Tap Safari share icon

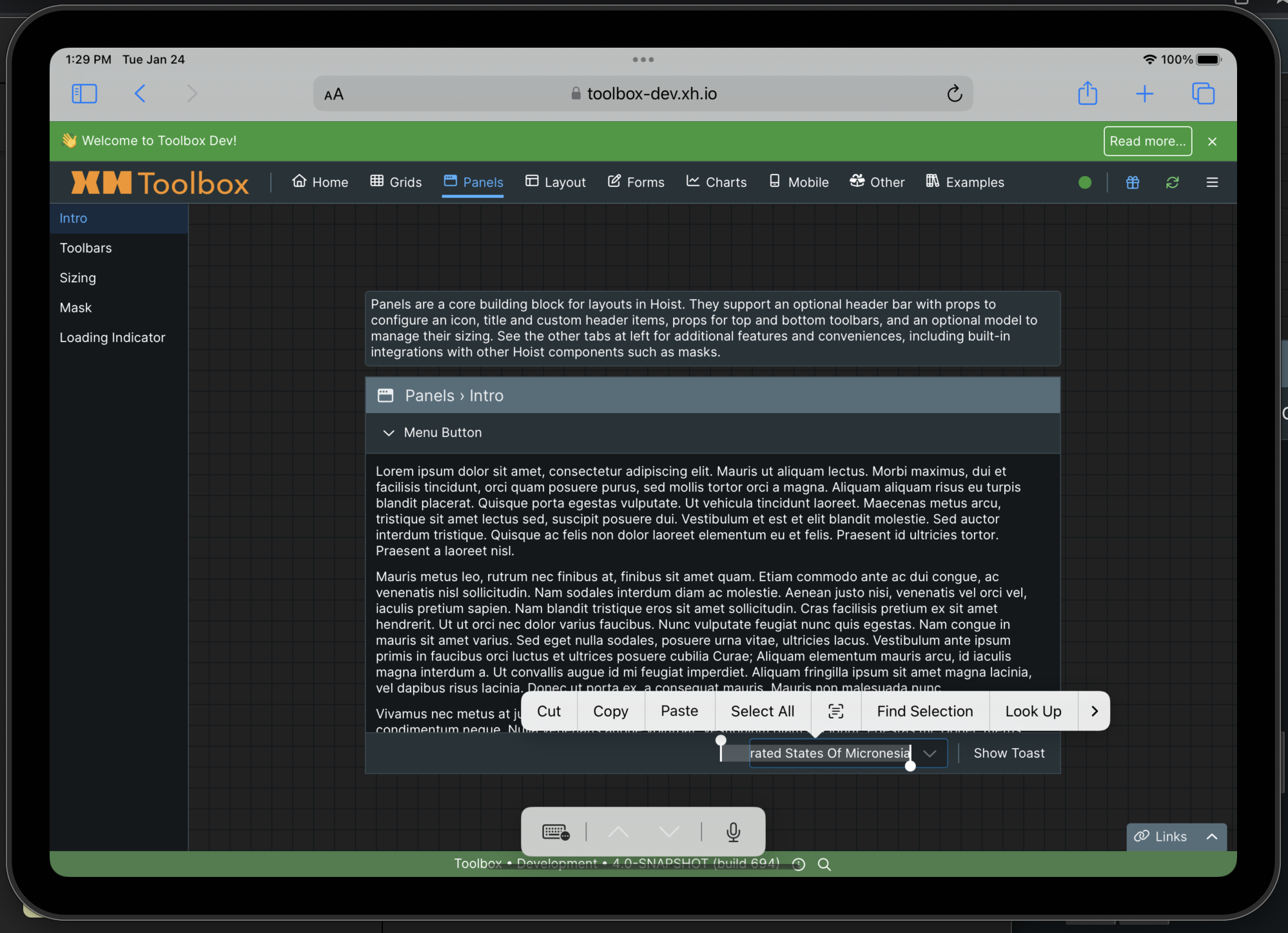[x=1088, y=93]
